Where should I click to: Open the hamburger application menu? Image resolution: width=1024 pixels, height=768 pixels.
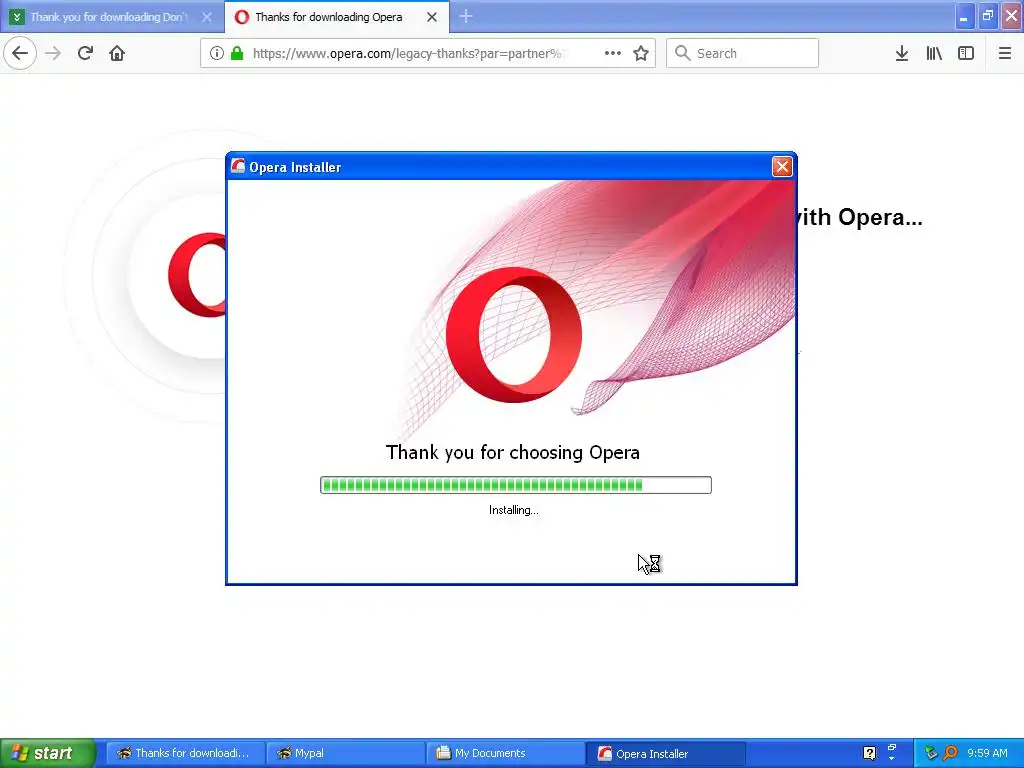pos(1005,53)
